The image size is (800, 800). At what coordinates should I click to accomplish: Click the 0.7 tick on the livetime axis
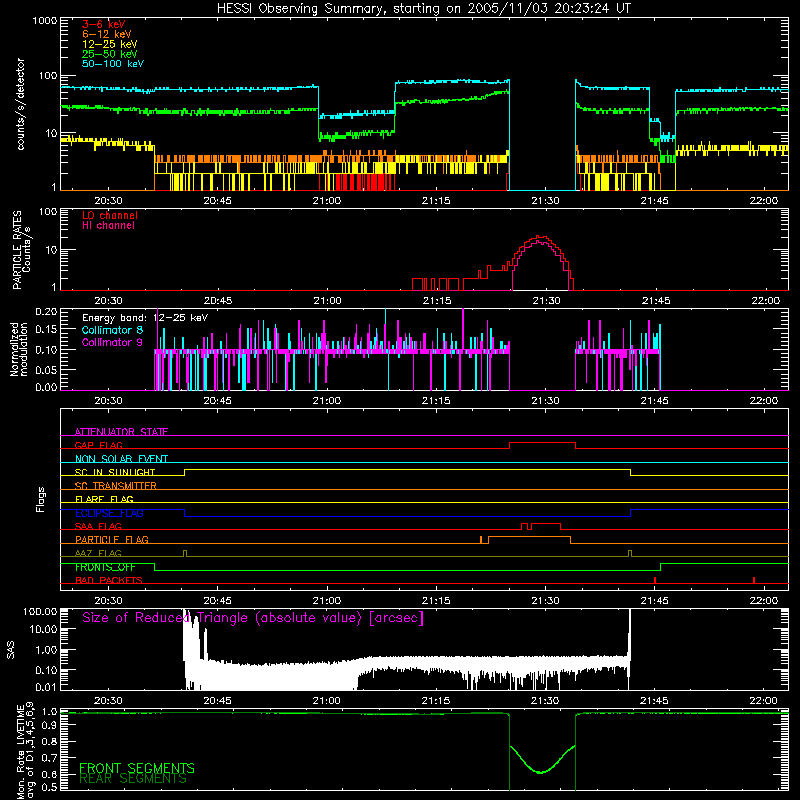(x=49, y=758)
